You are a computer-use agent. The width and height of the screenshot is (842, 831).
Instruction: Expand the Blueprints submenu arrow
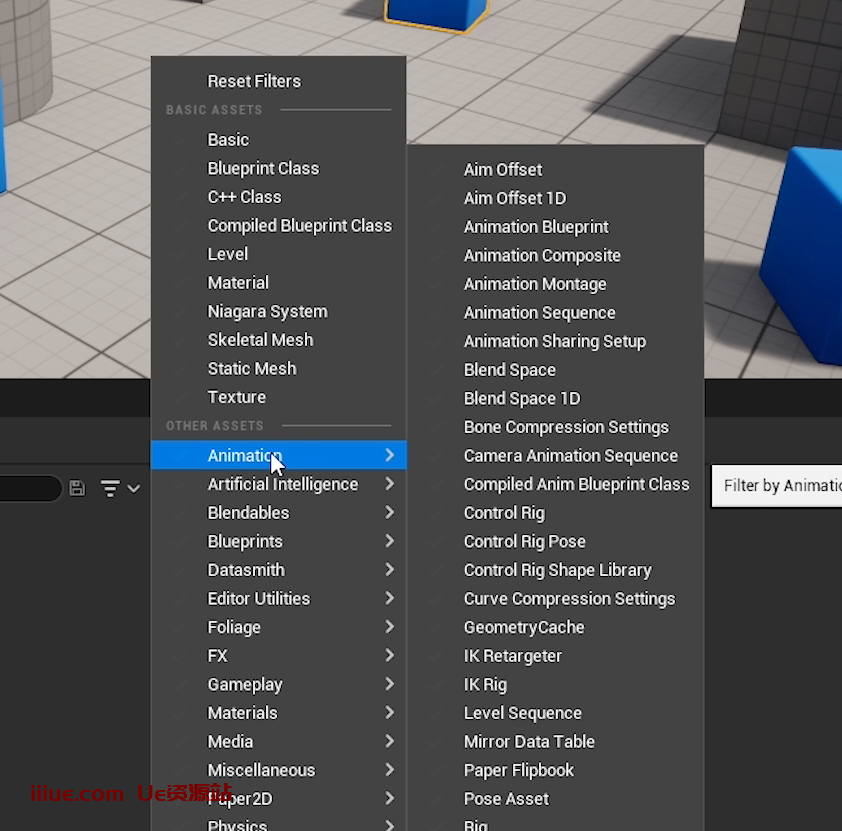pyautogui.click(x=389, y=541)
